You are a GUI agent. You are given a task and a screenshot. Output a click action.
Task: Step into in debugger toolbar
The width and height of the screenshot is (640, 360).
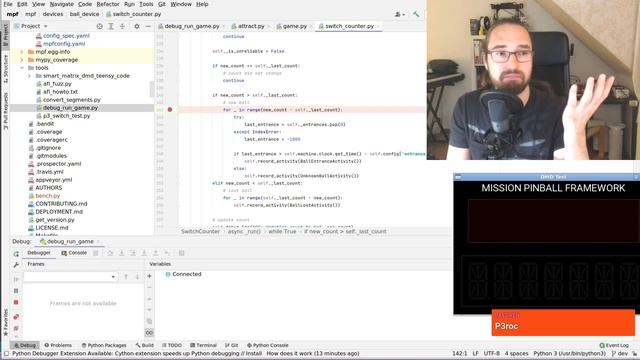point(121,253)
